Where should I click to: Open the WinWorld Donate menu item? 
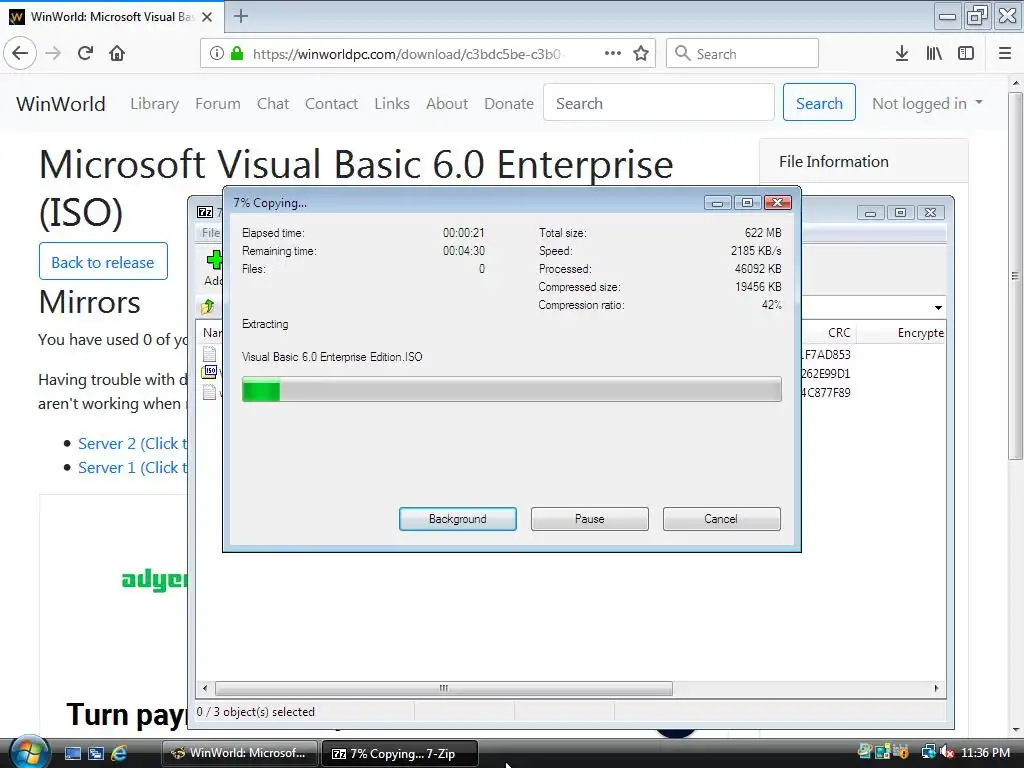[509, 103]
